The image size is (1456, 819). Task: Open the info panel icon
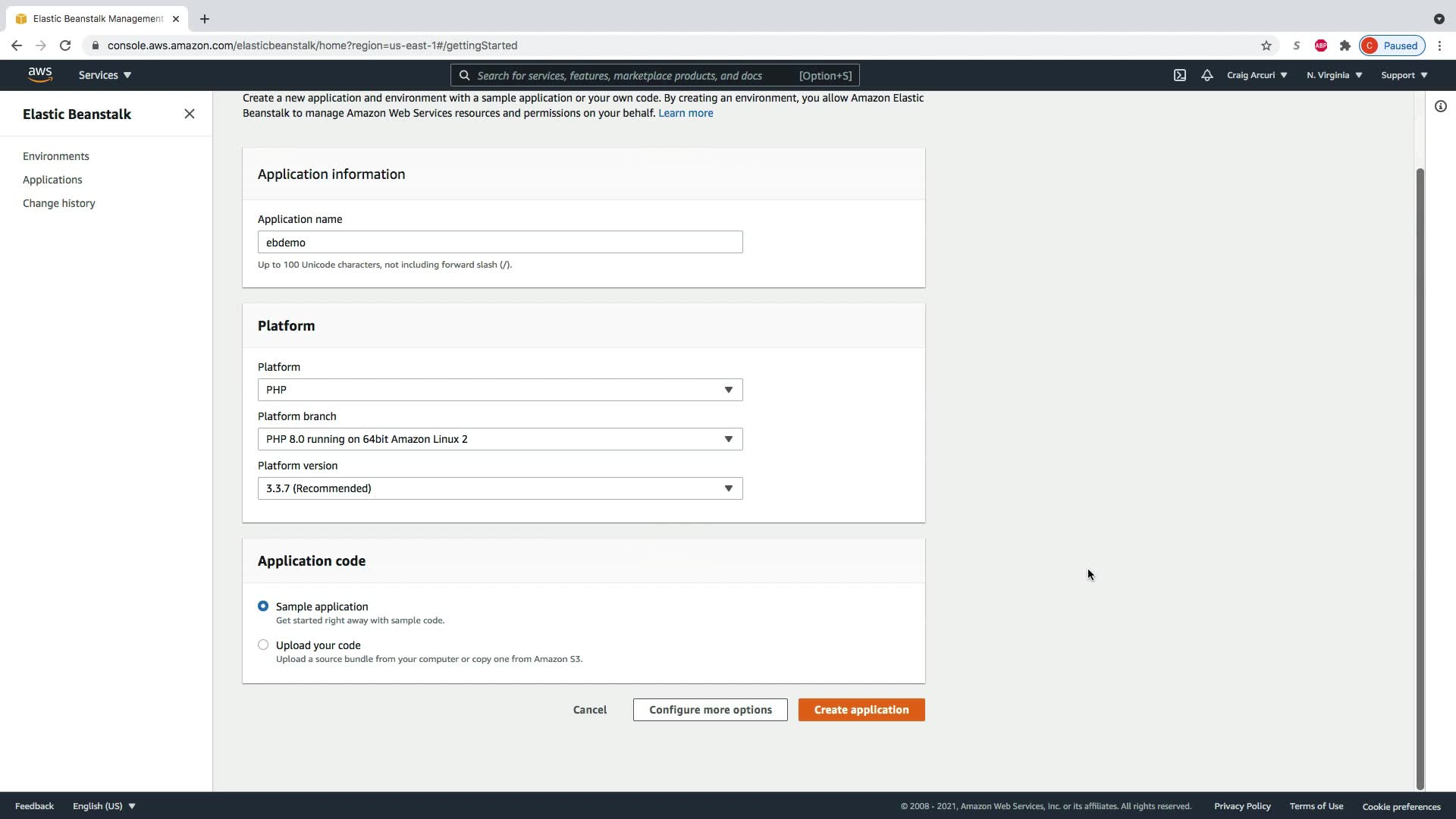(x=1441, y=106)
